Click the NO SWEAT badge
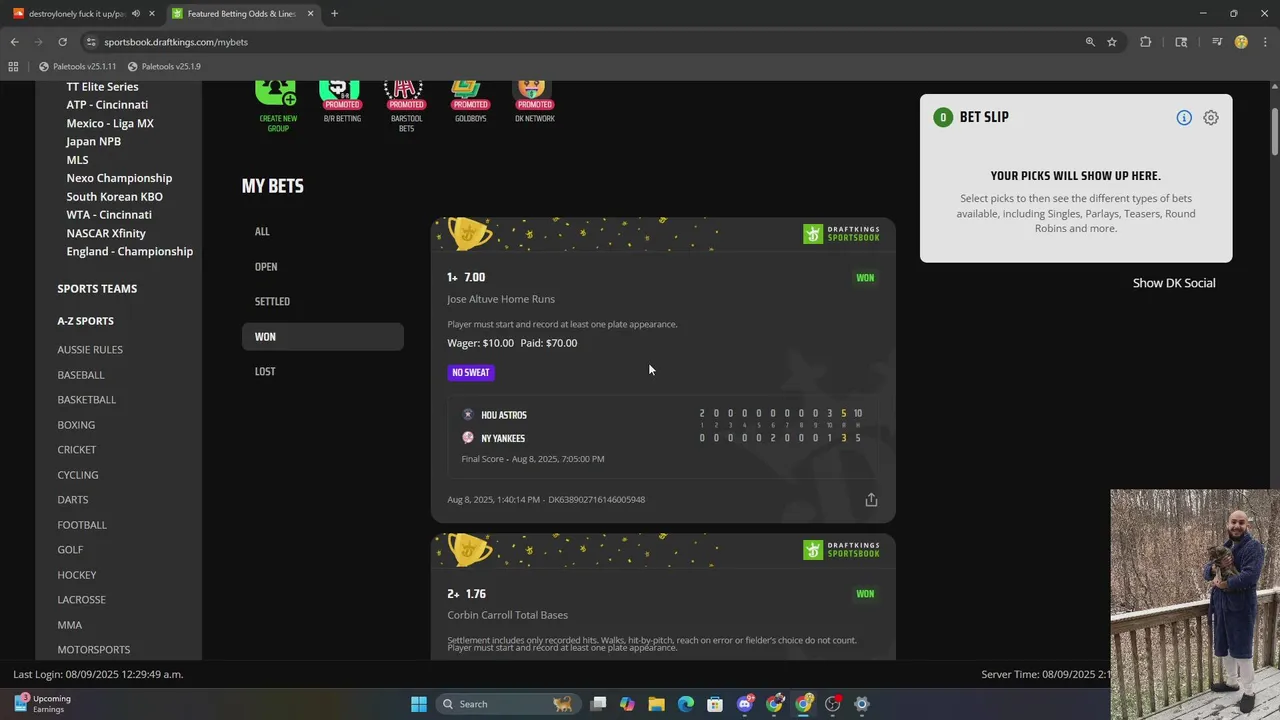Image resolution: width=1280 pixels, height=720 pixels. coord(471,372)
